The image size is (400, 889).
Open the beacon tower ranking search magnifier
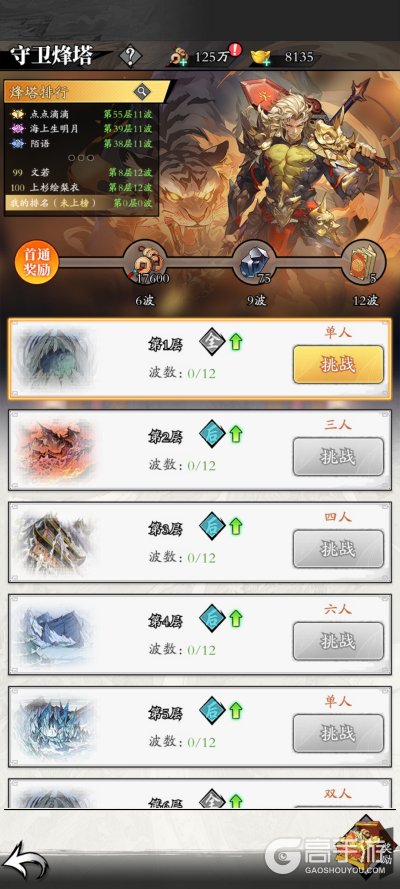142,91
